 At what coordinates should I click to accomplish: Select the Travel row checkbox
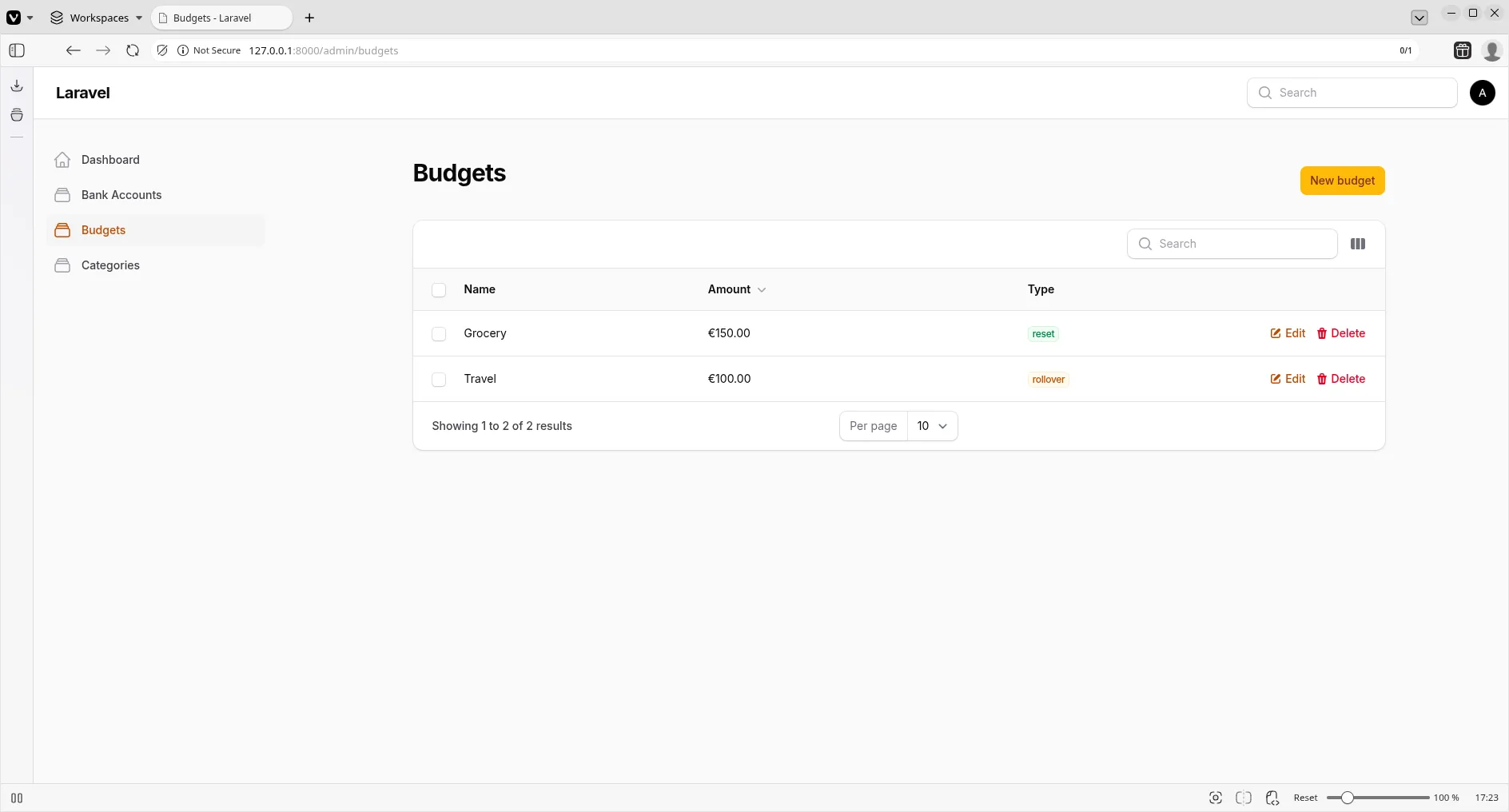point(439,379)
